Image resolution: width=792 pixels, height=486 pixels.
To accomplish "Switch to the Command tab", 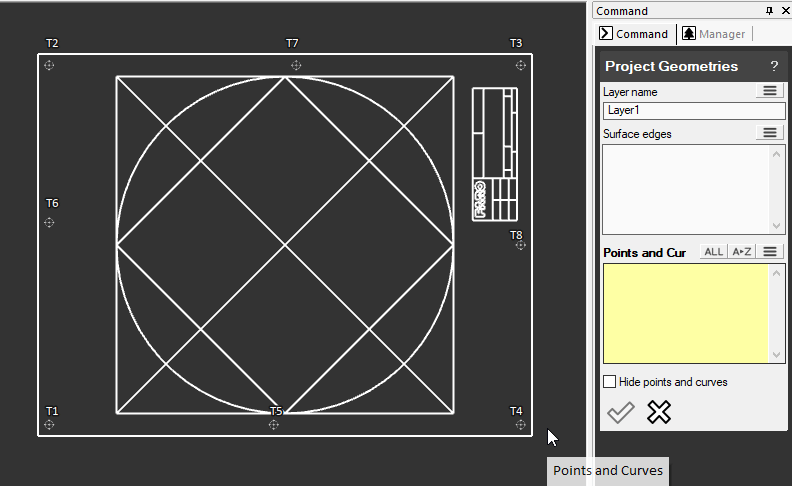I will click(634, 34).
